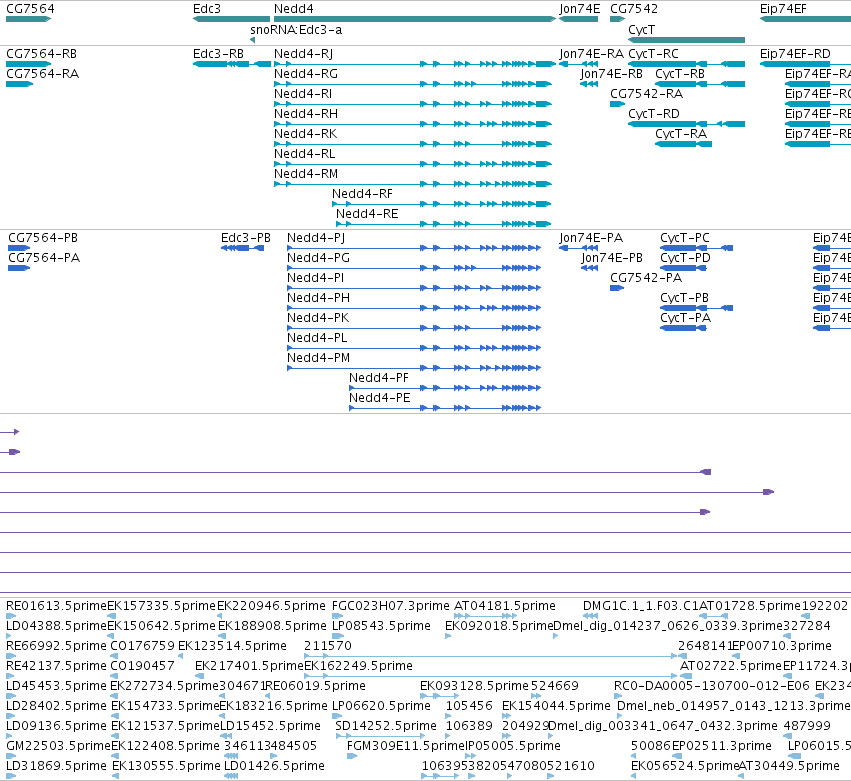Click the Nedd4-PH protein label
The width and height of the screenshot is (851, 781).
click(x=319, y=298)
